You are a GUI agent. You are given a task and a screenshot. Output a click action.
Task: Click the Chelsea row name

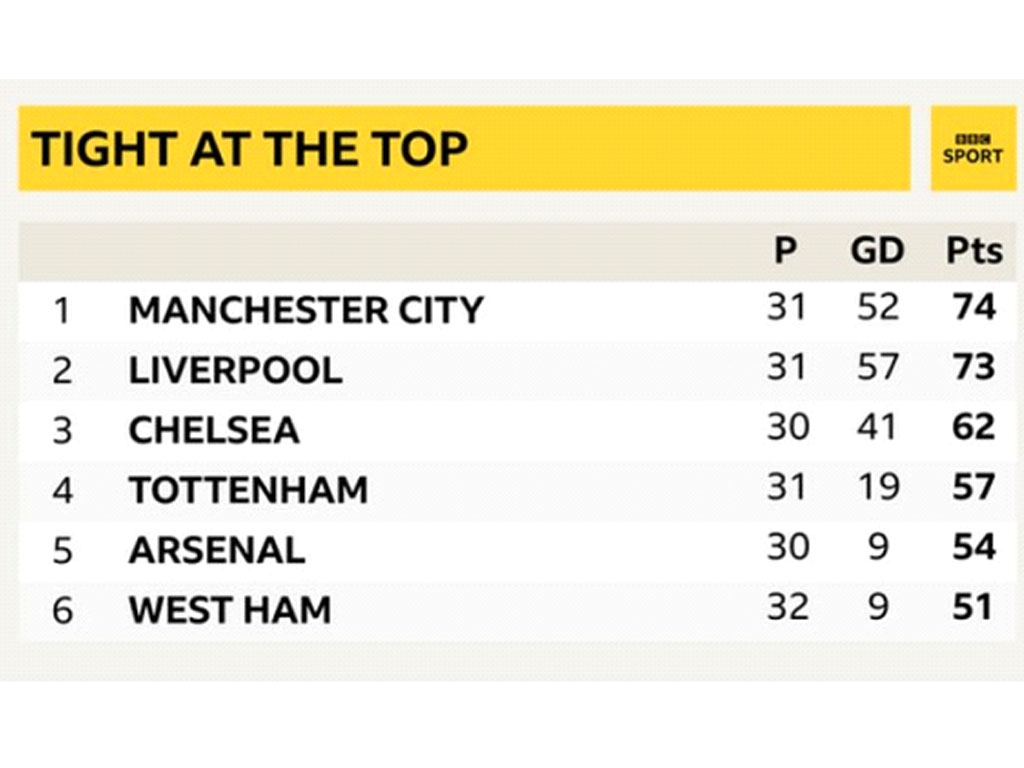(214, 430)
